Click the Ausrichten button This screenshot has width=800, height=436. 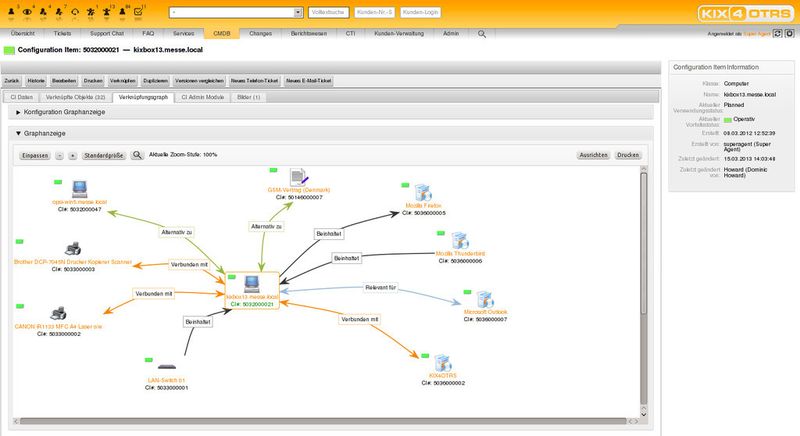(593, 155)
